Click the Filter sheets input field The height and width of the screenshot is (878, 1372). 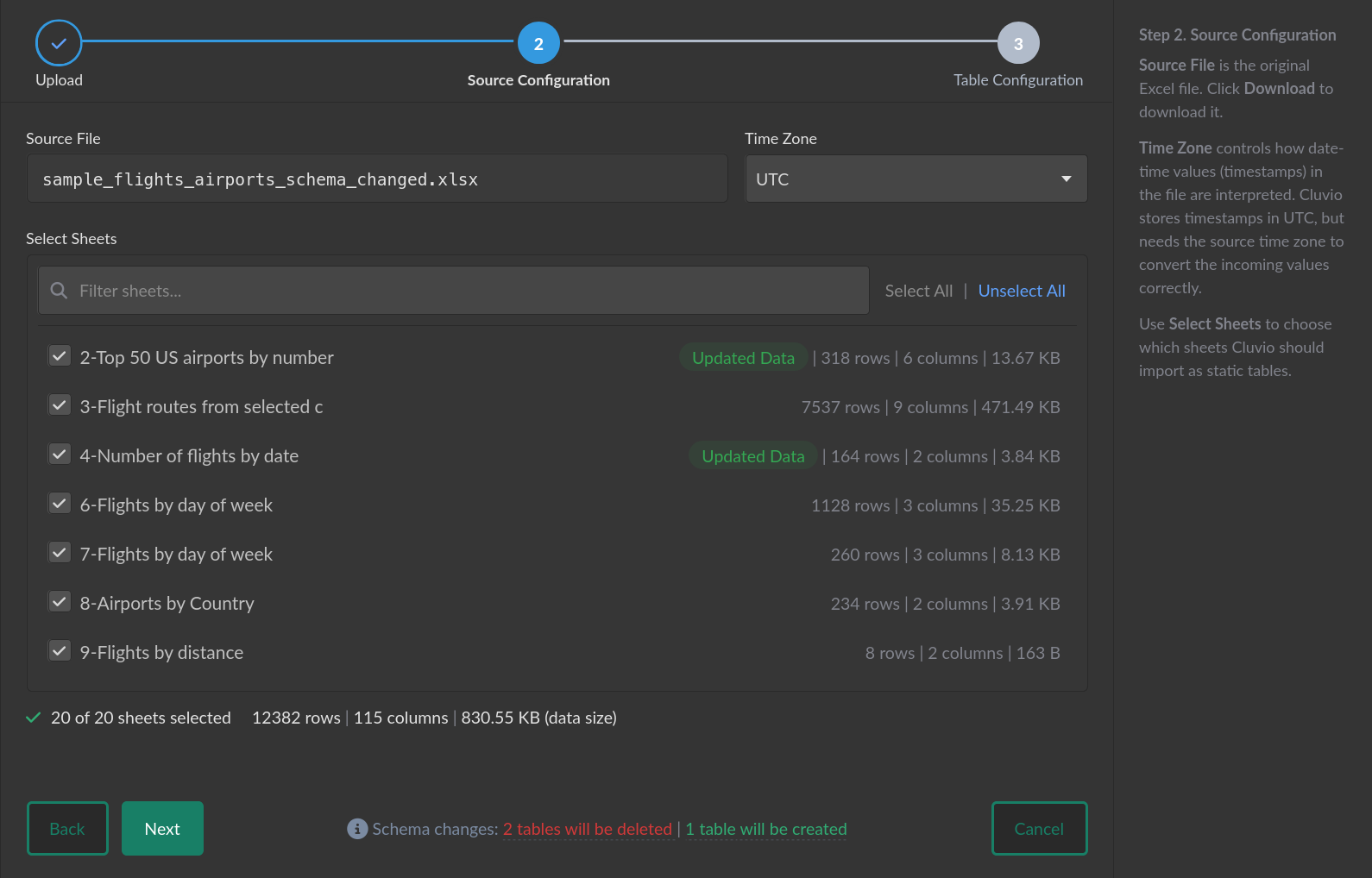click(466, 292)
